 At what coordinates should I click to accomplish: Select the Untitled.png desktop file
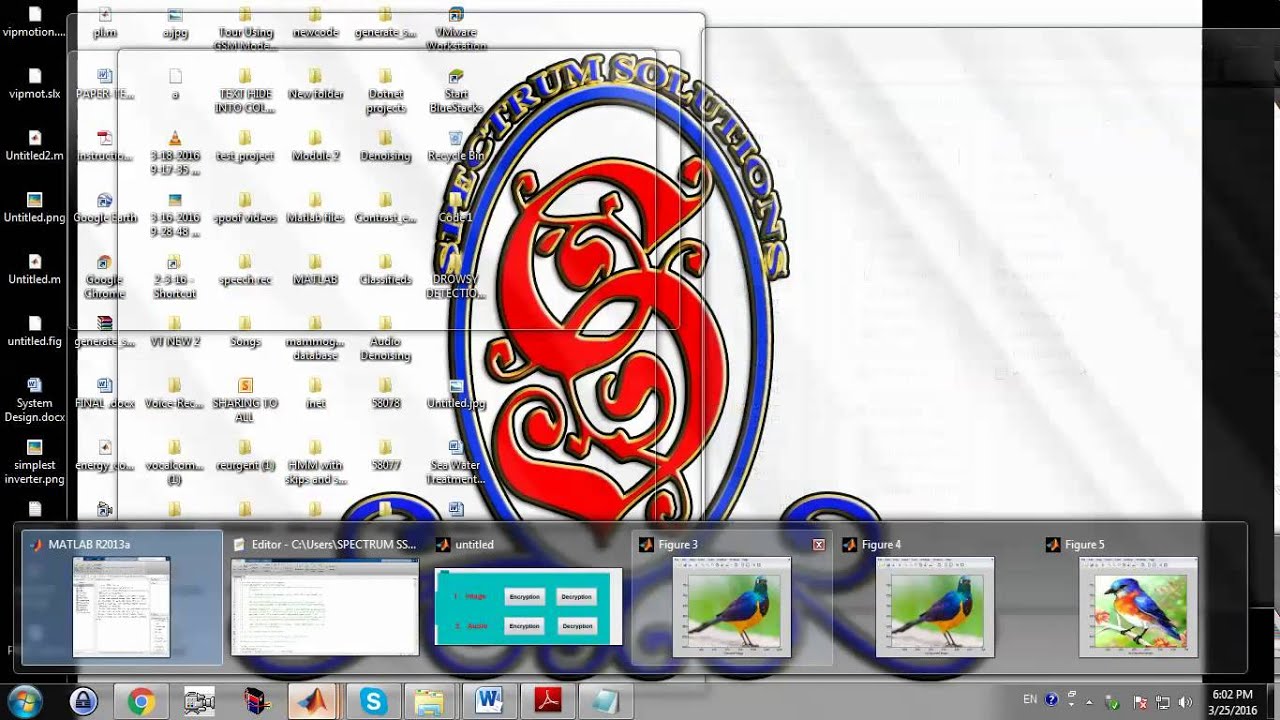pos(35,207)
